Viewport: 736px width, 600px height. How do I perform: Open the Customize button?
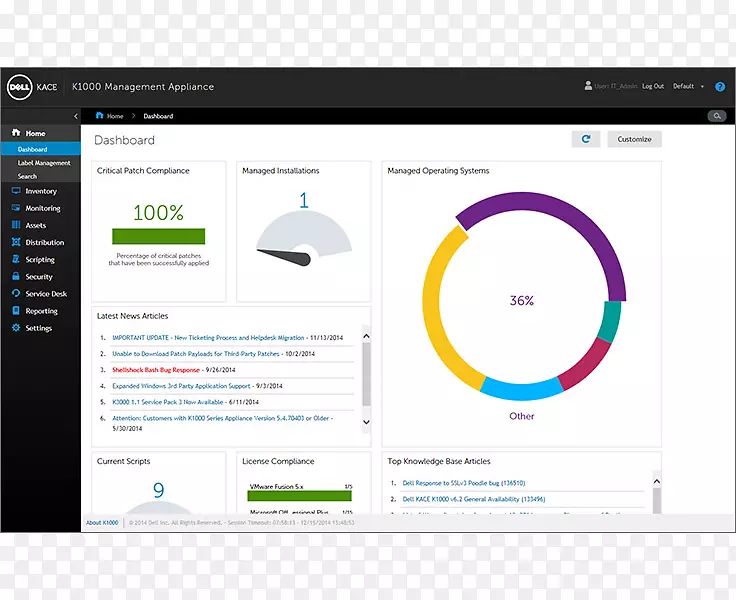(x=634, y=139)
